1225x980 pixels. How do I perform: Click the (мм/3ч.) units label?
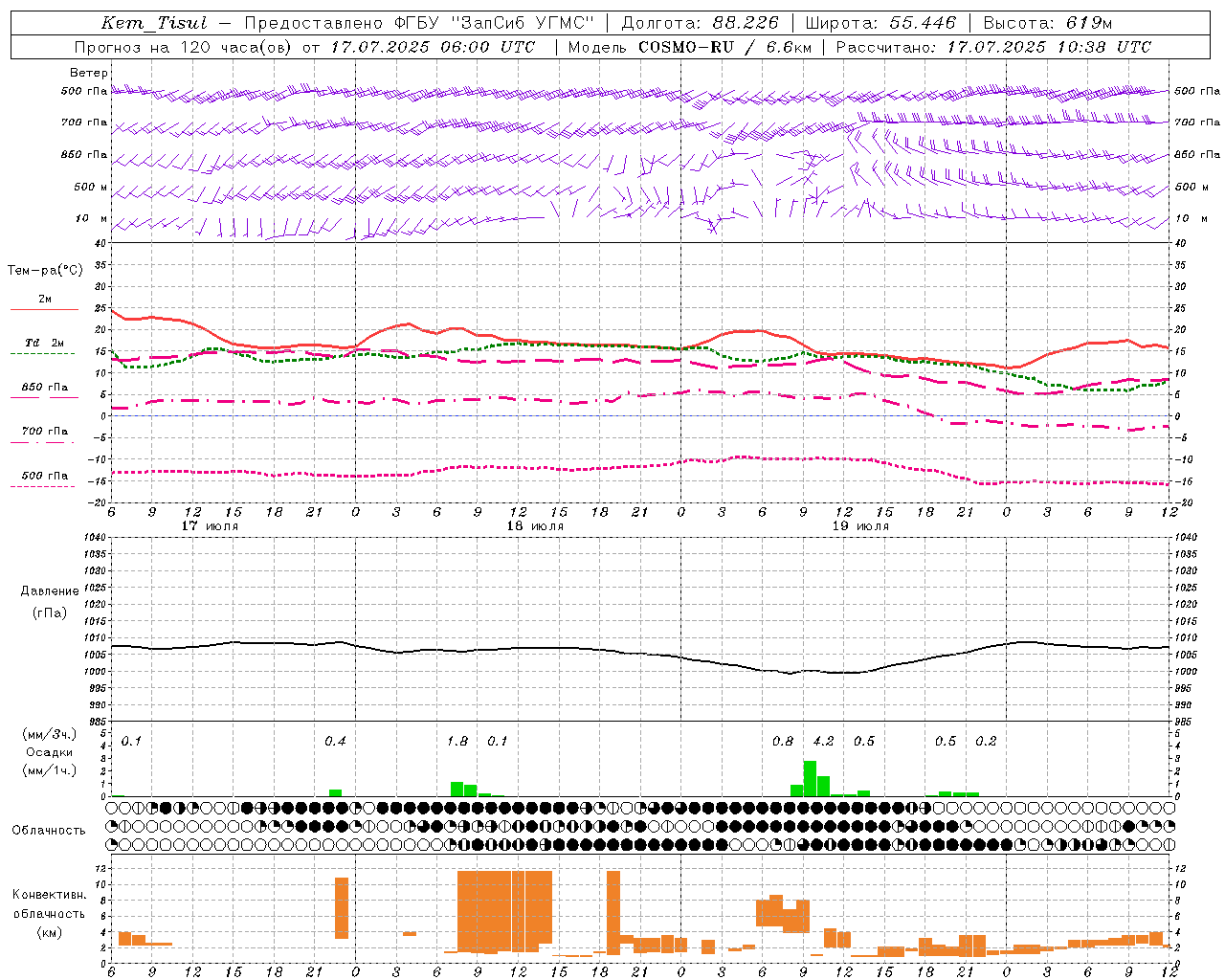coord(50,734)
